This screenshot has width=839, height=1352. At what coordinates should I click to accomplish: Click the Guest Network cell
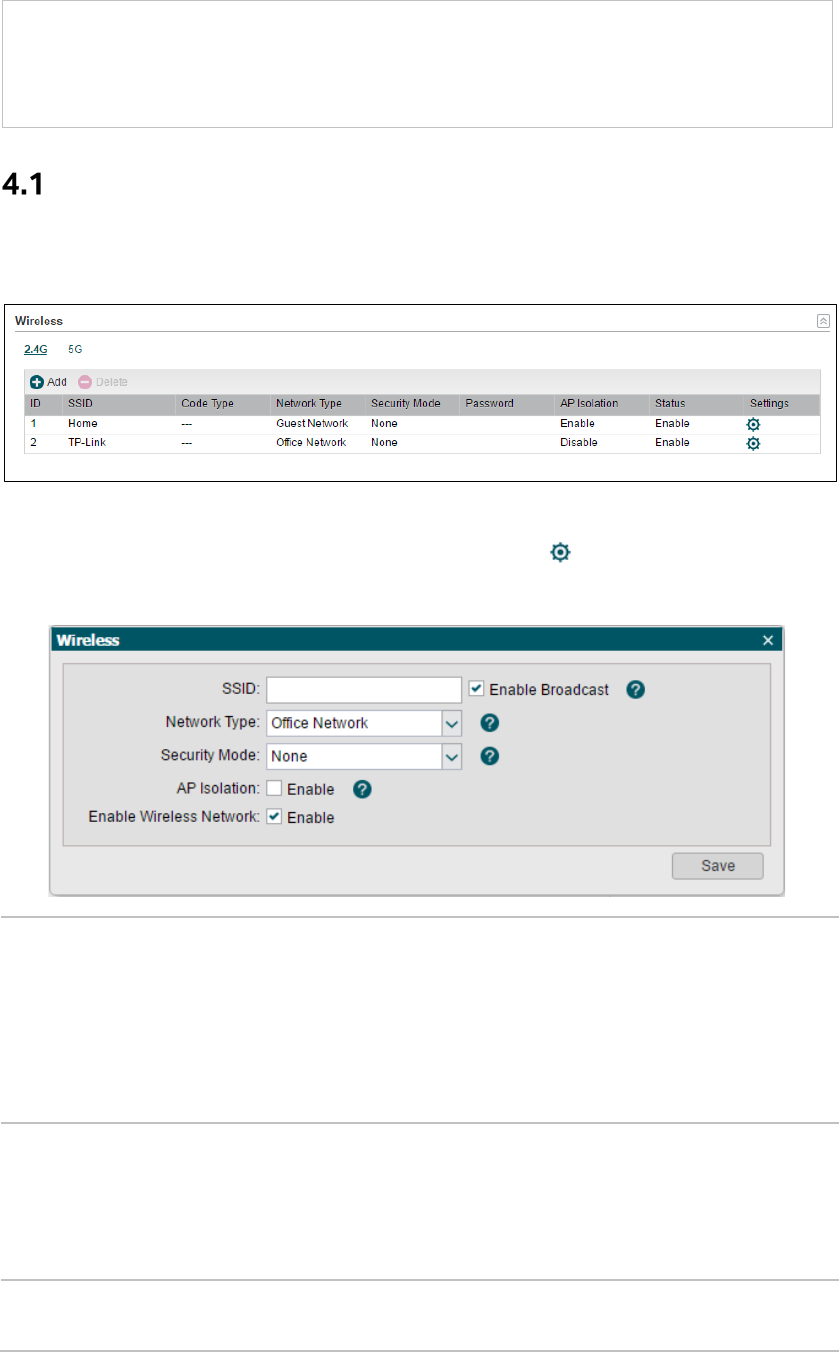pyautogui.click(x=312, y=424)
